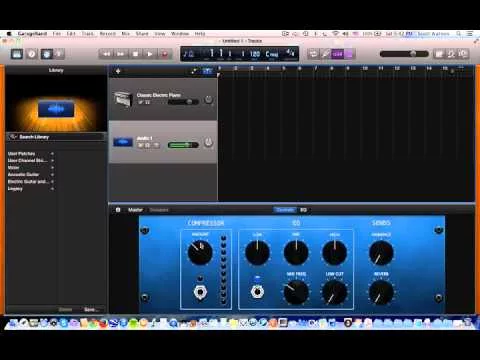This screenshot has width=480, height=360.
Task: Open the Library panel button in toolbar
Action: tap(17, 54)
